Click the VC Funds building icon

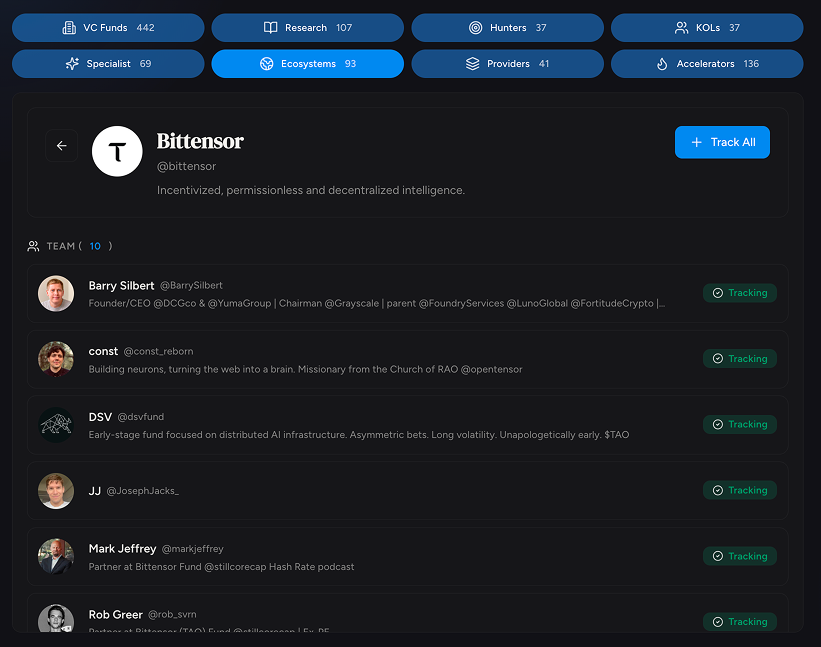69,28
